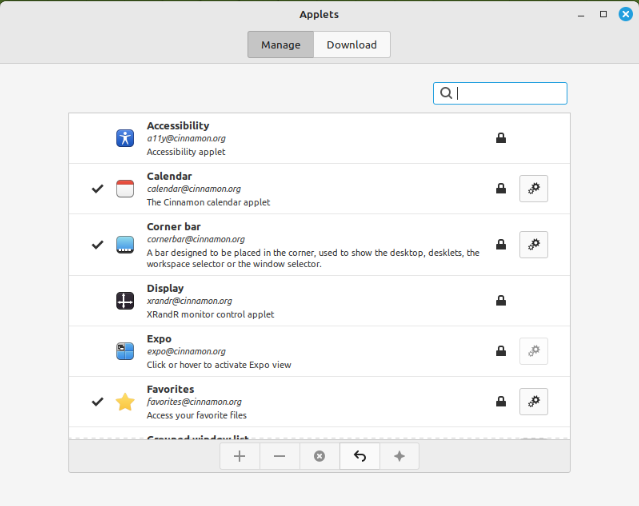
Task: Click 'Accessibility applet' description text
Action: 186,152
